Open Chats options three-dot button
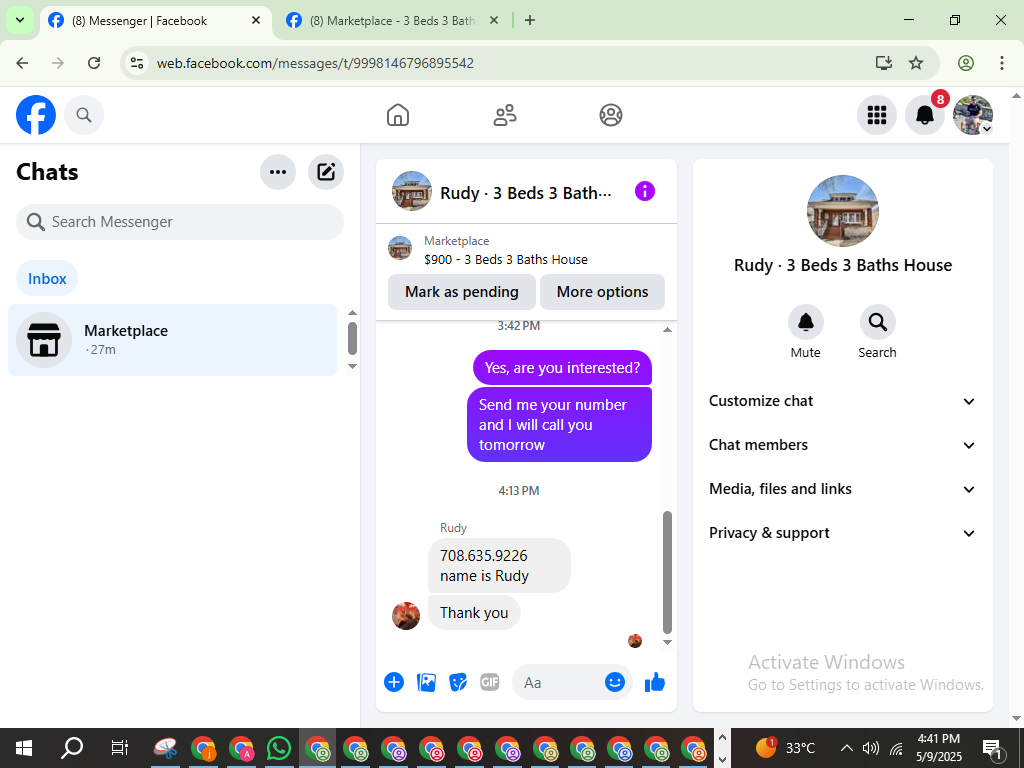This screenshot has height=768, width=1024. tap(278, 172)
